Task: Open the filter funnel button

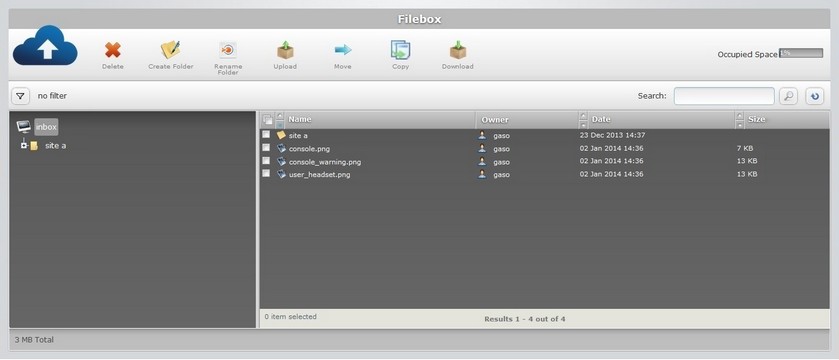Action: coord(20,96)
